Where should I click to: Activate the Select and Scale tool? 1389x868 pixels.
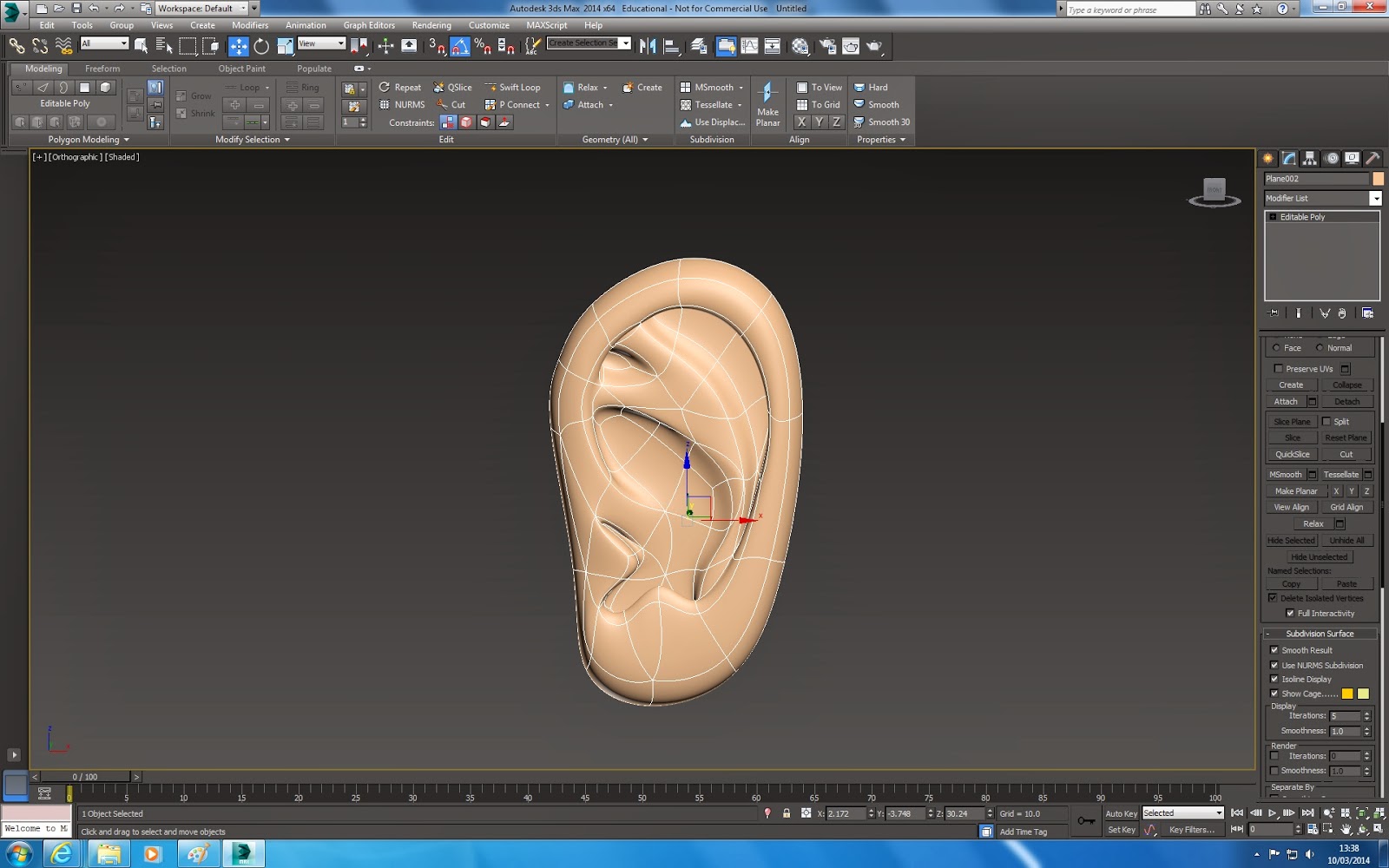pyautogui.click(x=285, y=46)
